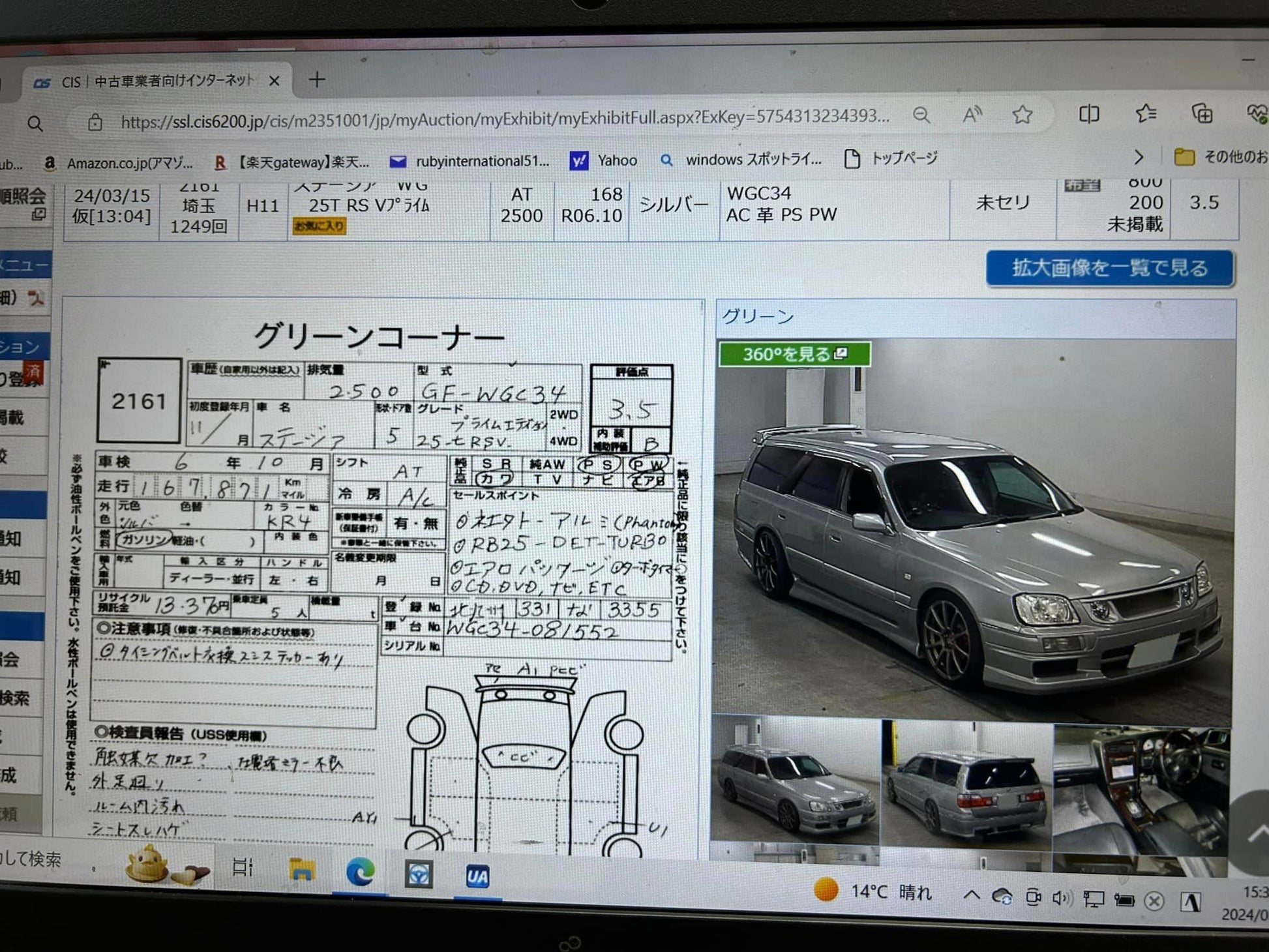Screen dimensions: 1269x952
Task: Click the speaker volume tray icon
Action: pos(1061,899)
